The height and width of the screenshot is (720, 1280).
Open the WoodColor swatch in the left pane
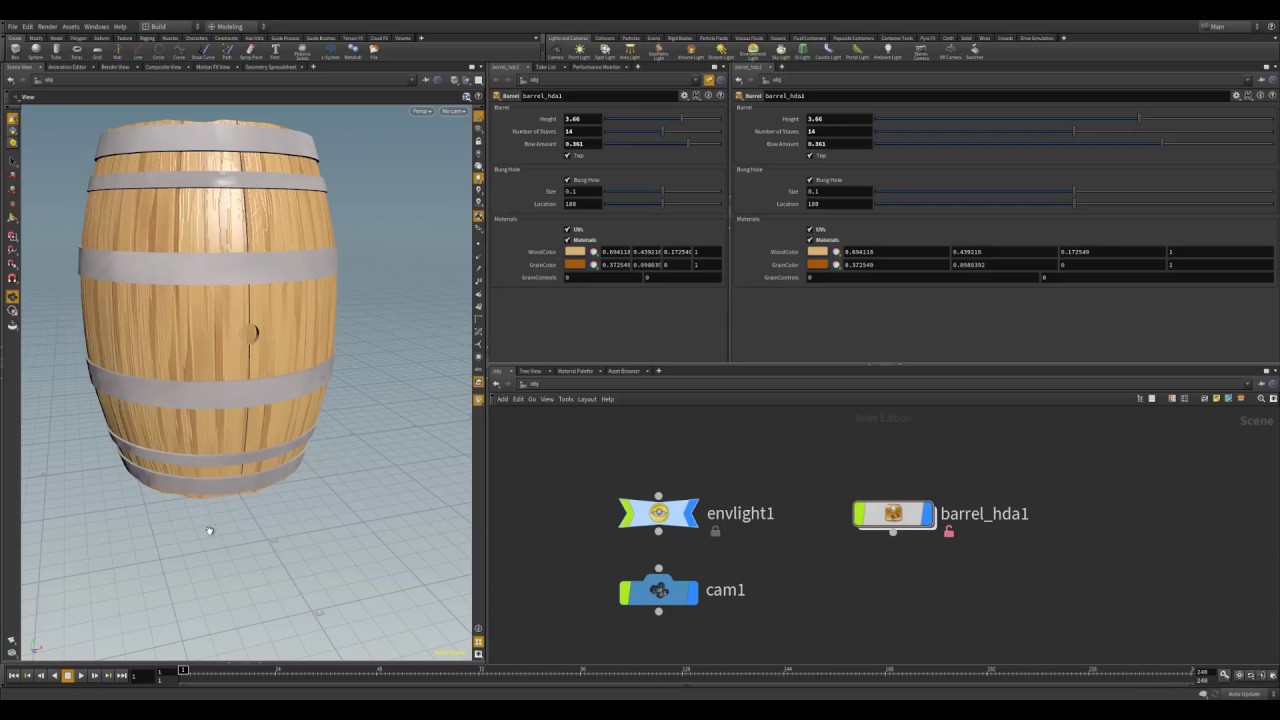(574, 252)
